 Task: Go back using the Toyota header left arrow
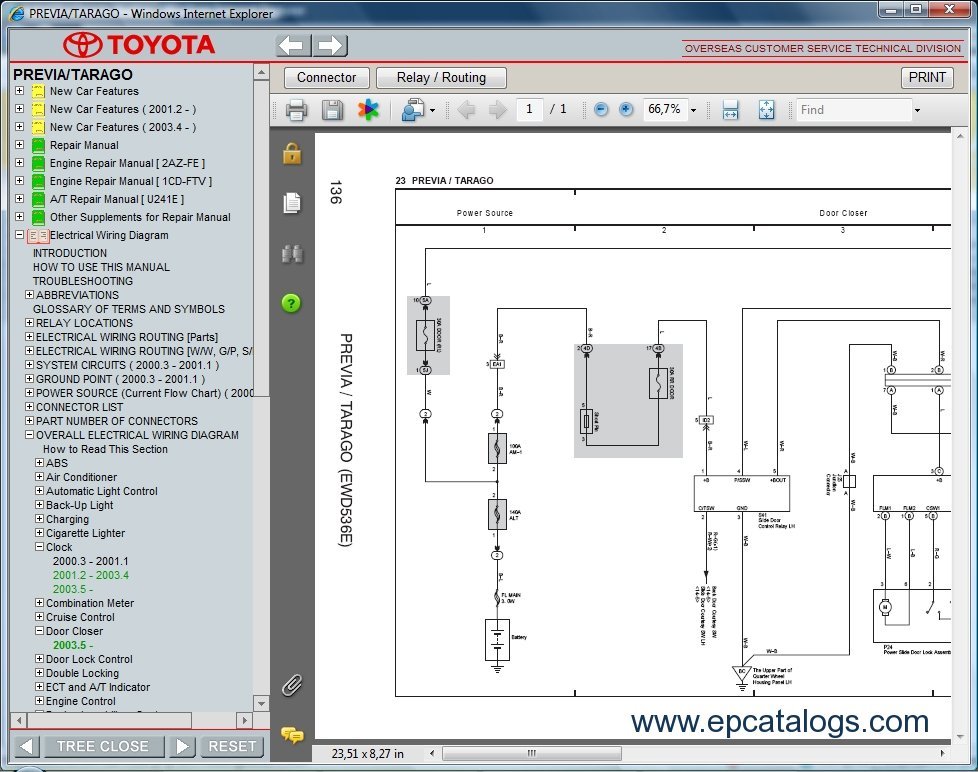[292, 46]
